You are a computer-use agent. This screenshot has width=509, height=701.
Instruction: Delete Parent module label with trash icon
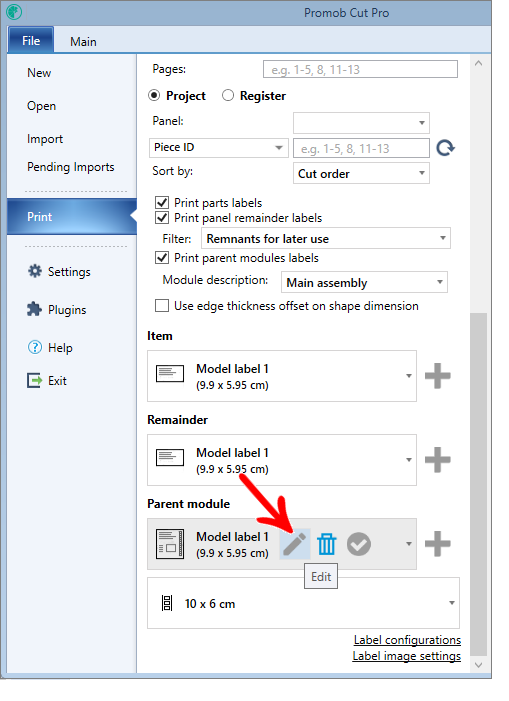click(x=327, y=544)
